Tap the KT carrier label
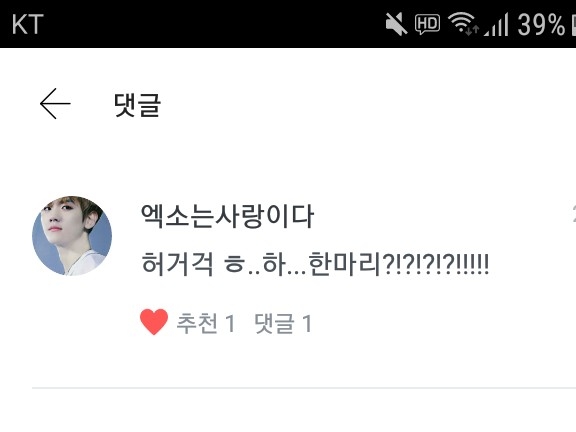 click(28, 24)
